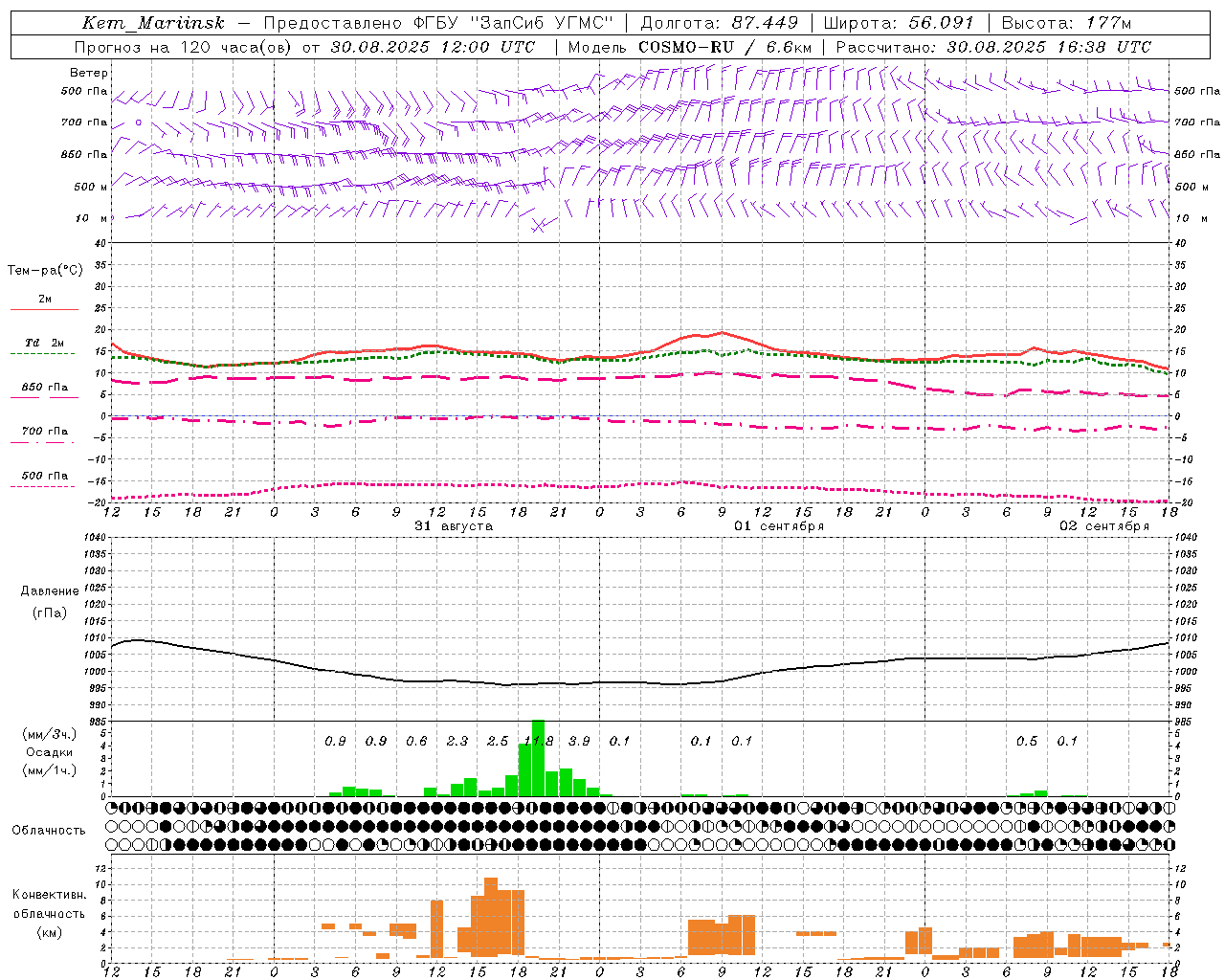The width and height of the screenshot is (1225, 980).
Task: Click the tallest orange convective cloud bar
Action: (x=491, y=917)
